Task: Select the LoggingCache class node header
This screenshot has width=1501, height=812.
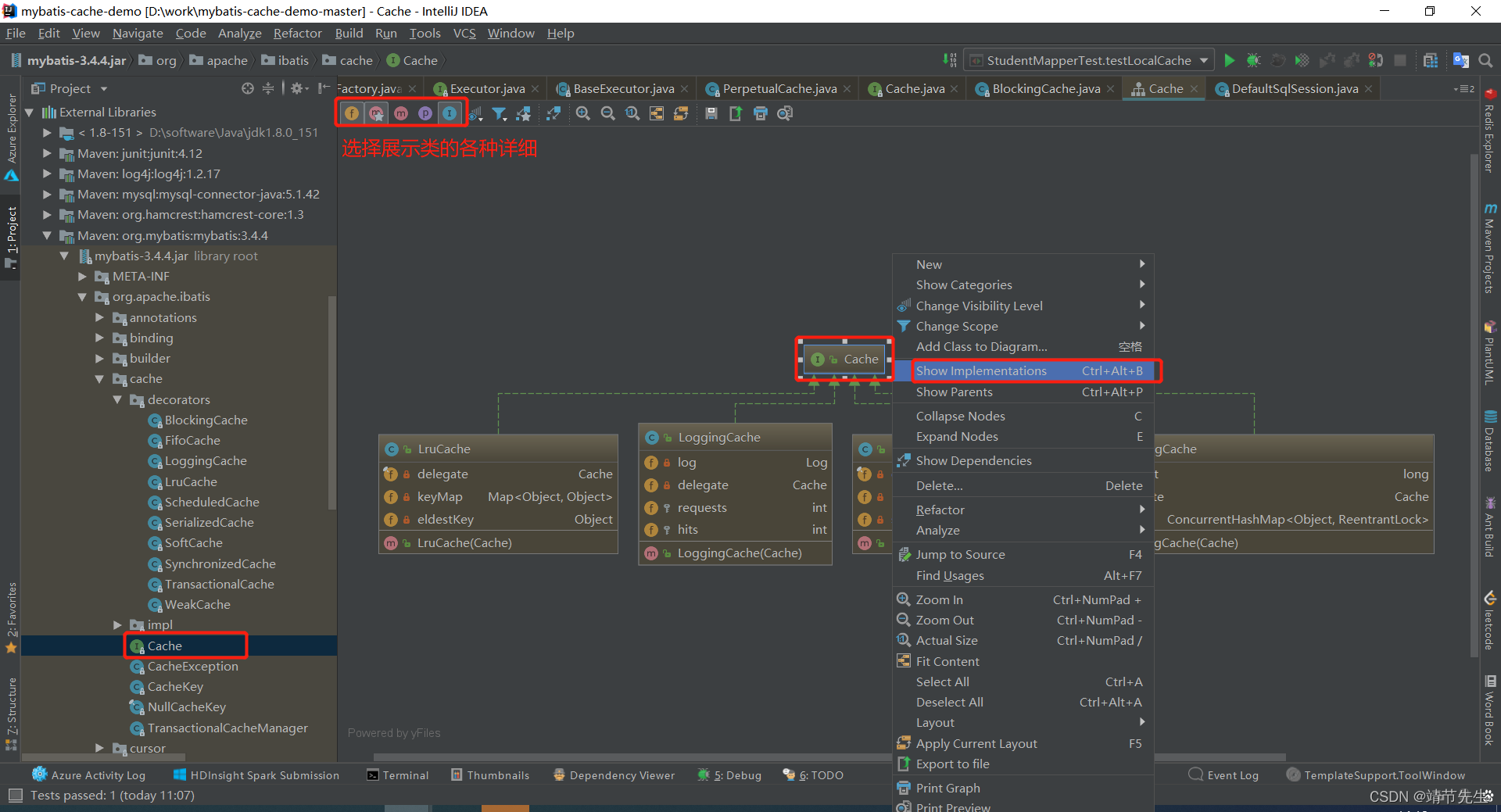Action: (736, 438)
